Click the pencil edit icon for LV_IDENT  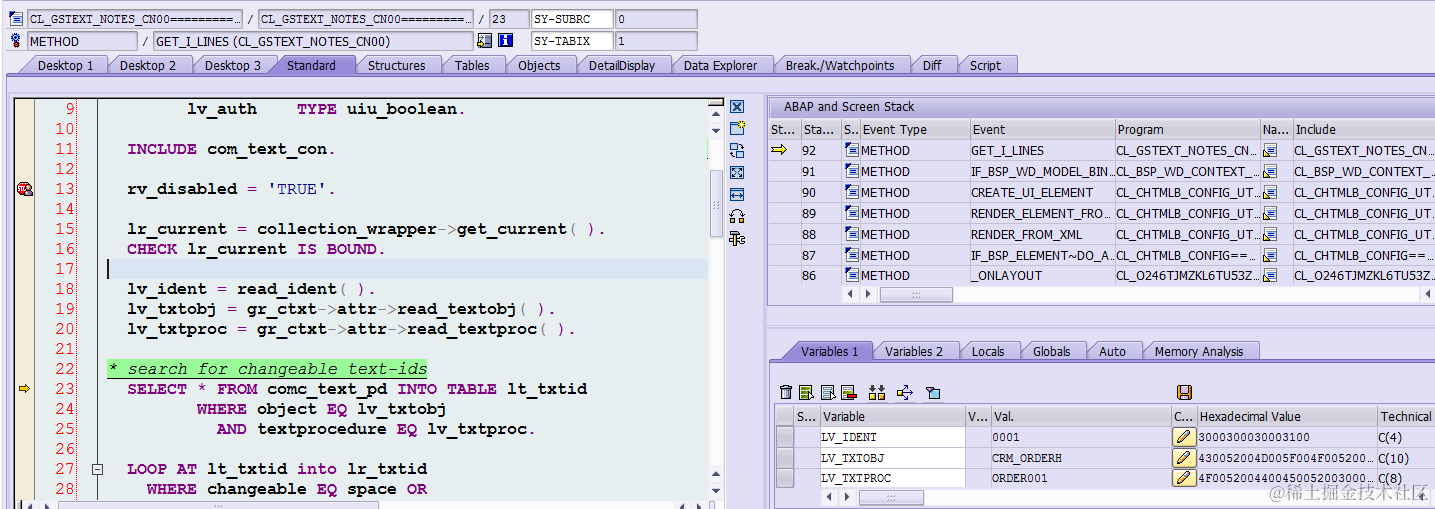click(1183, 437)
